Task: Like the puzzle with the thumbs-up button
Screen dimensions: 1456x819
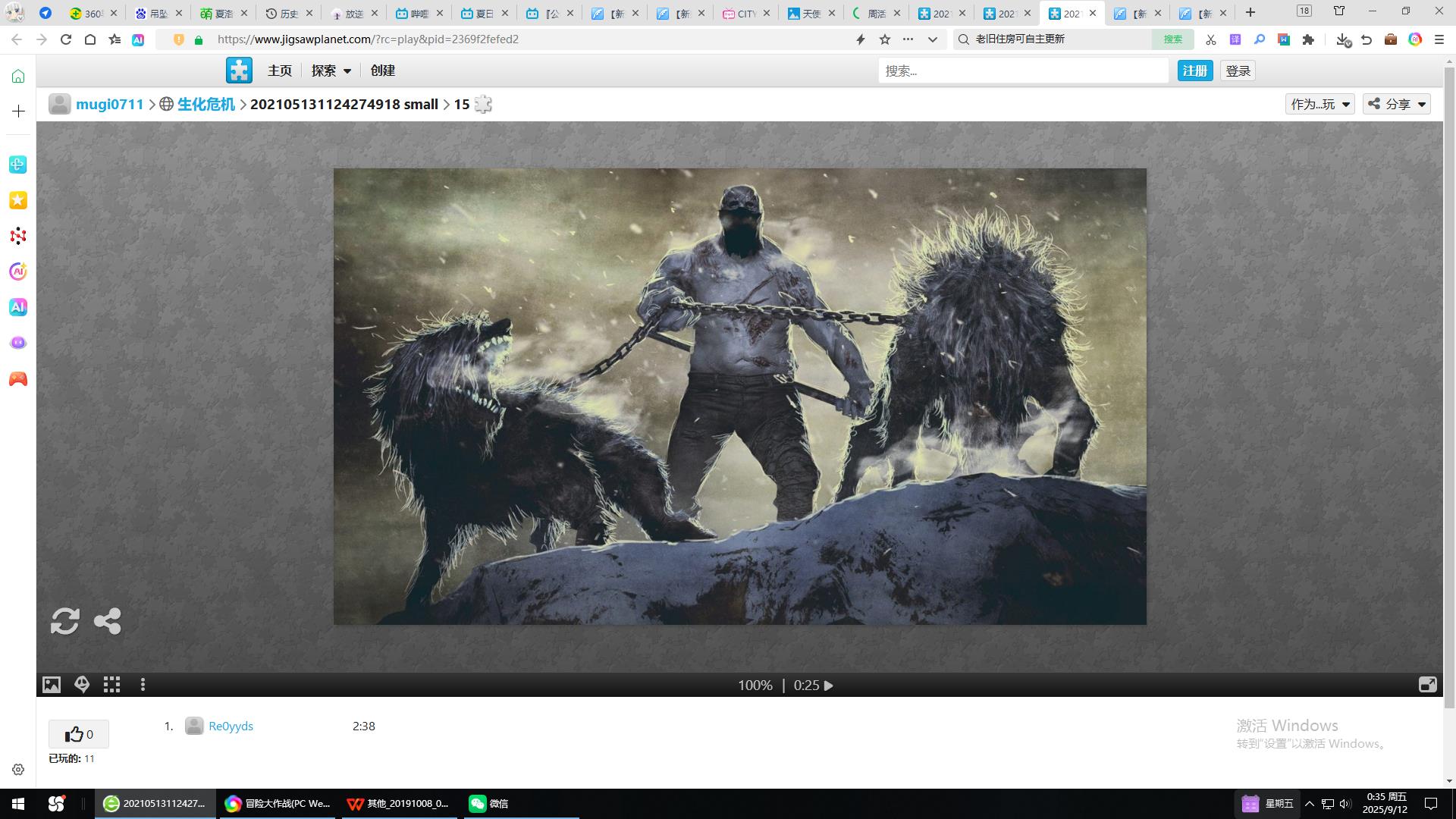Action: [79, 734]
